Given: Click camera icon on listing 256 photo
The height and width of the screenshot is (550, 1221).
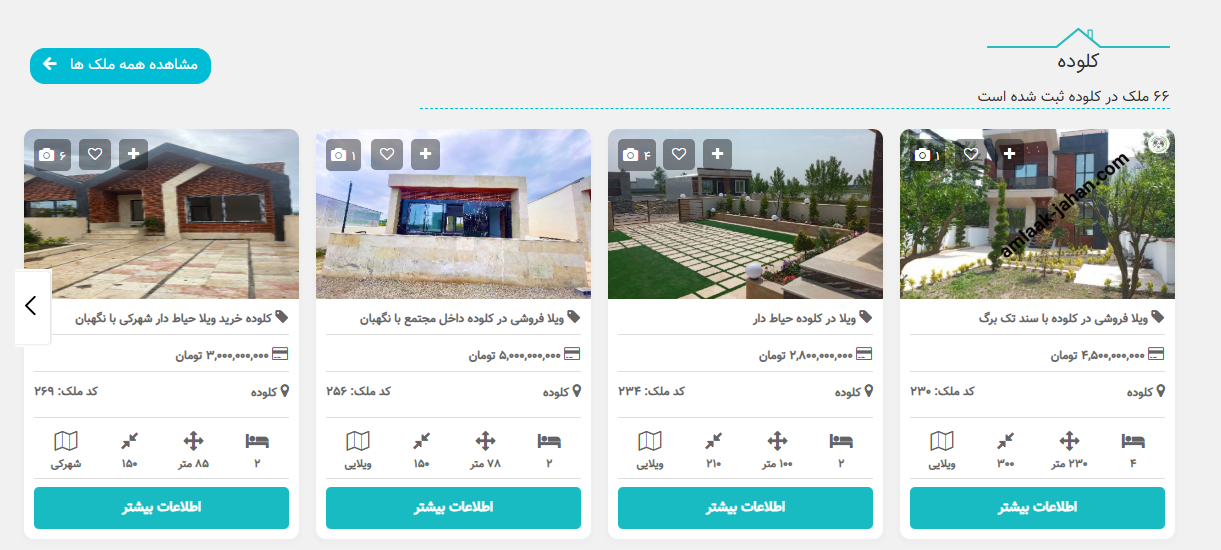Looking at the screenshot, I should (344, 154).
